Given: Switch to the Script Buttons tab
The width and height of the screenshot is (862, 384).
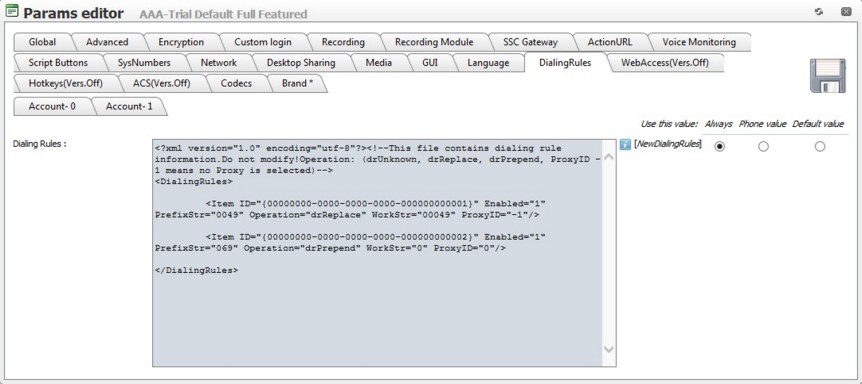Looking at the screenshot, I should point(58,63).
